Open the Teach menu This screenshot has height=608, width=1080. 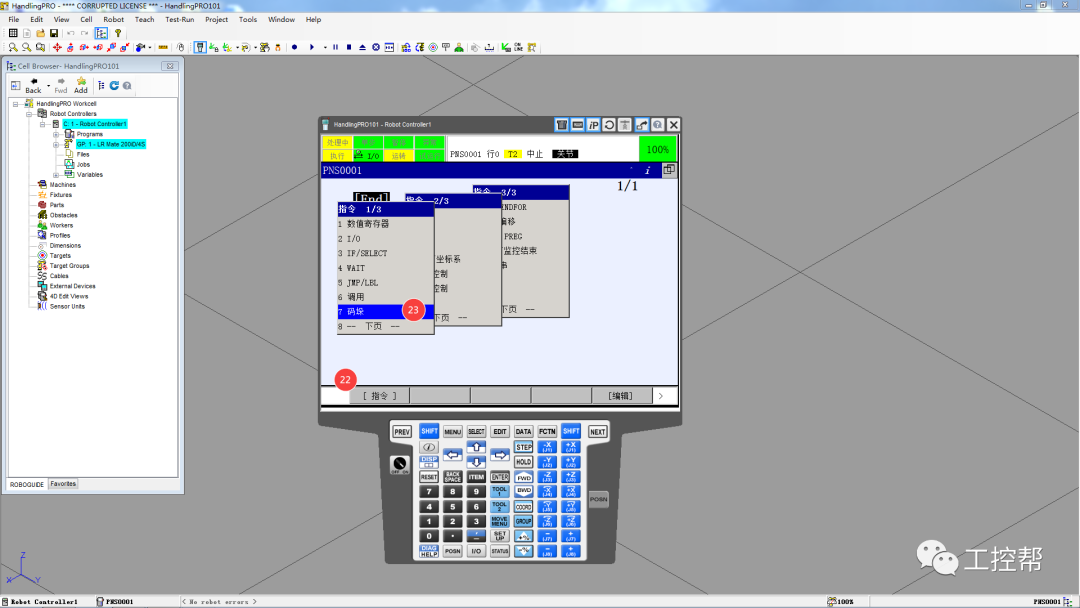pyautogui.click(x=145, y=19)
